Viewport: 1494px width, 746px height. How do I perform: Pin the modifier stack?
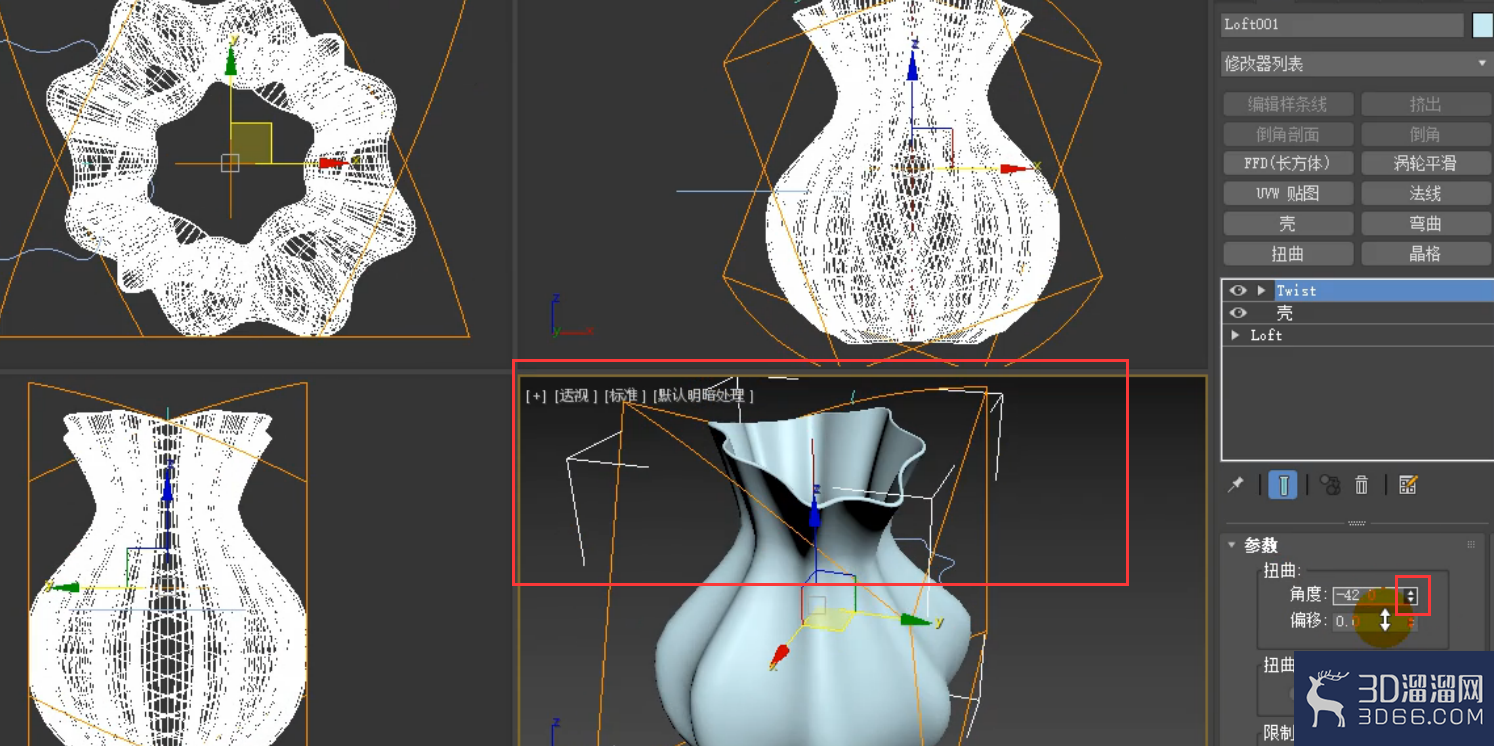pyautogui.click(x=1236, y=485)
